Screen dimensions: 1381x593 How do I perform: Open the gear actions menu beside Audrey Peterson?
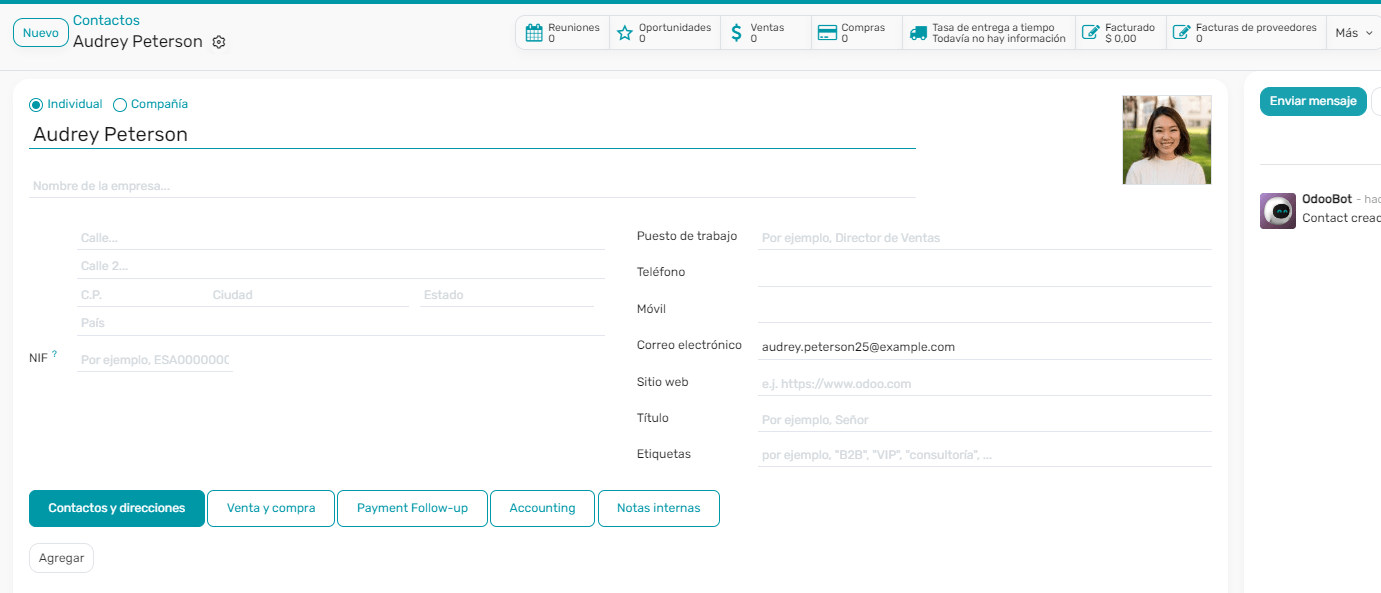pyautogui.click(x=219, y=42)
